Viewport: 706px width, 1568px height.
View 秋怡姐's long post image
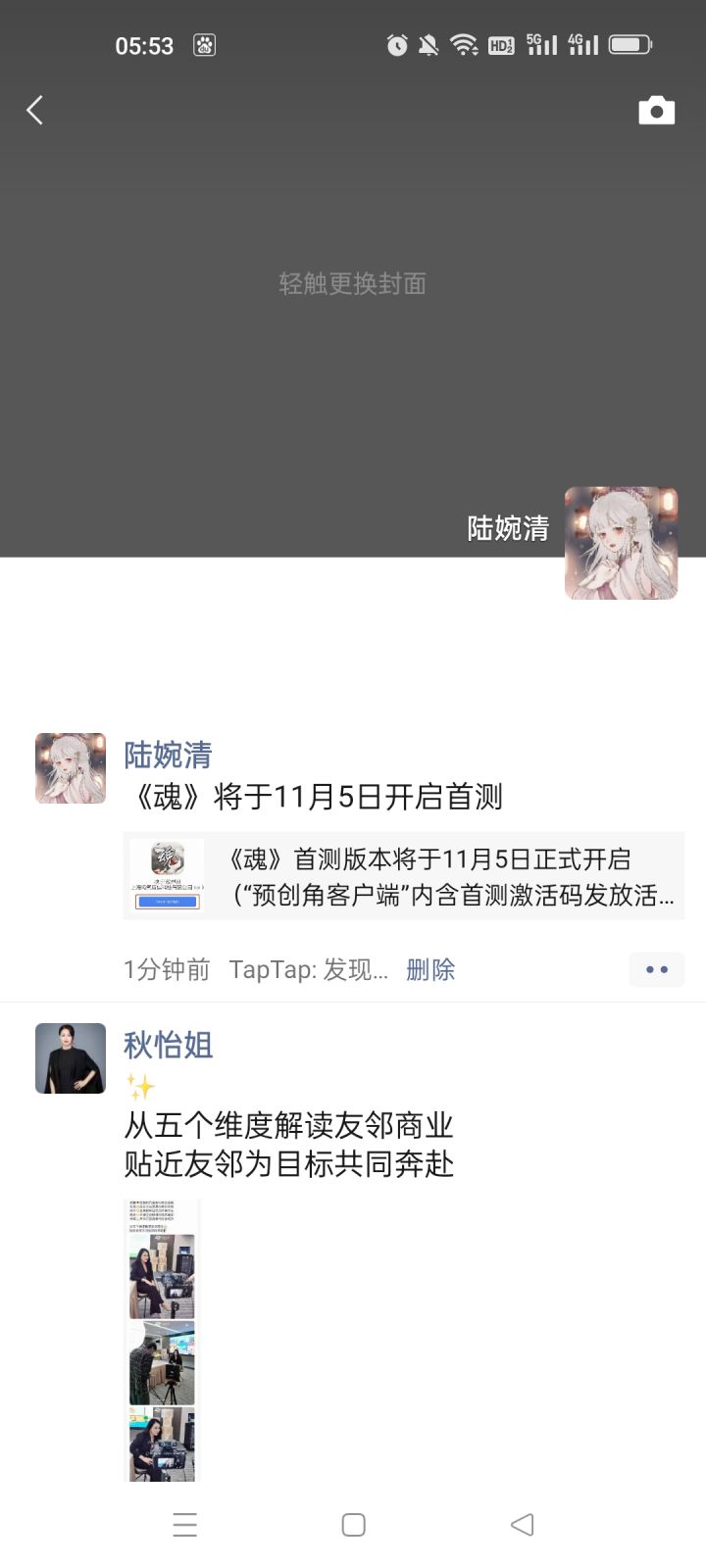[162, 1340]
